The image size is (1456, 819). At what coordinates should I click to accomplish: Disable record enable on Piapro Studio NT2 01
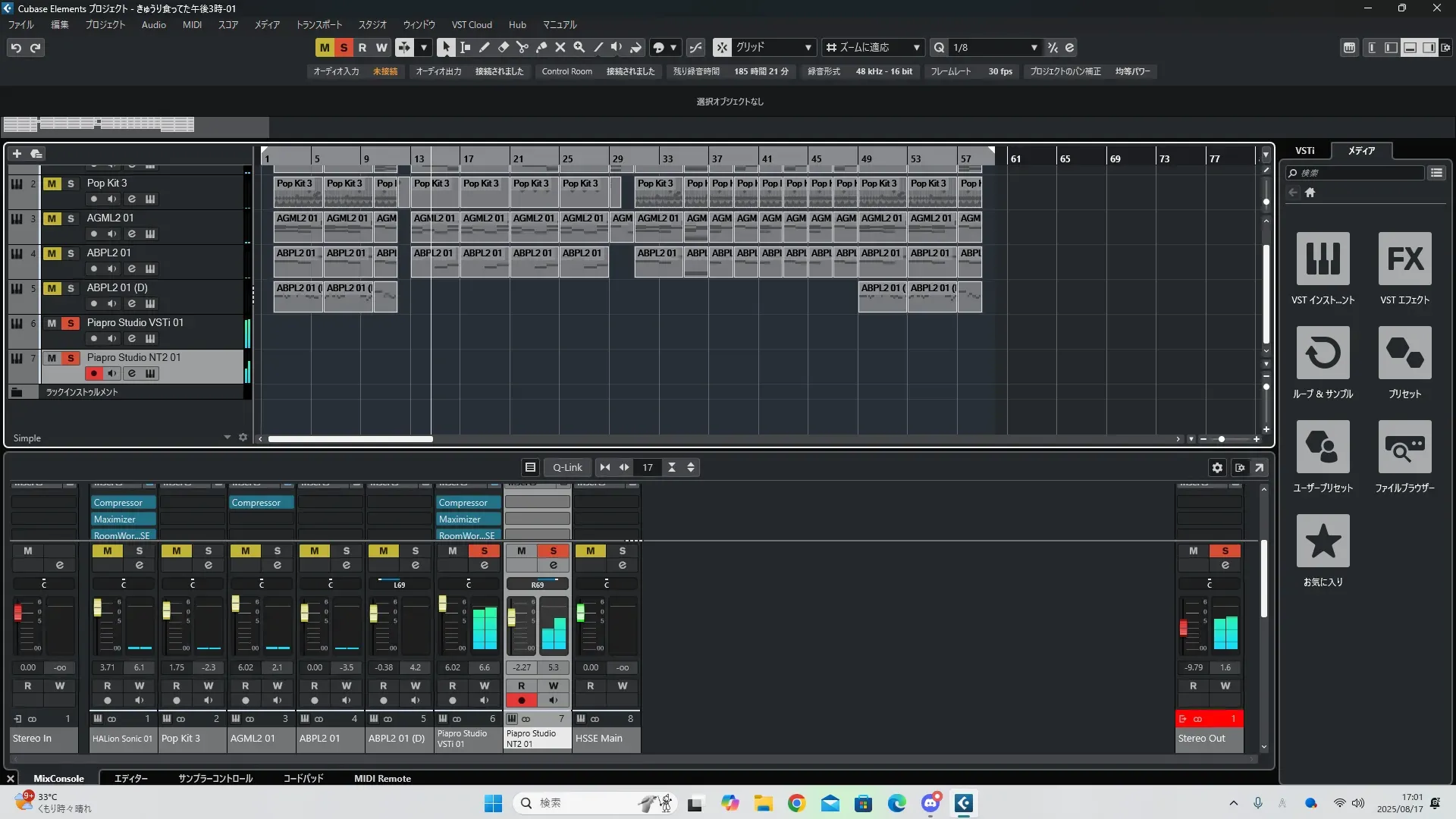coord(94,373)
